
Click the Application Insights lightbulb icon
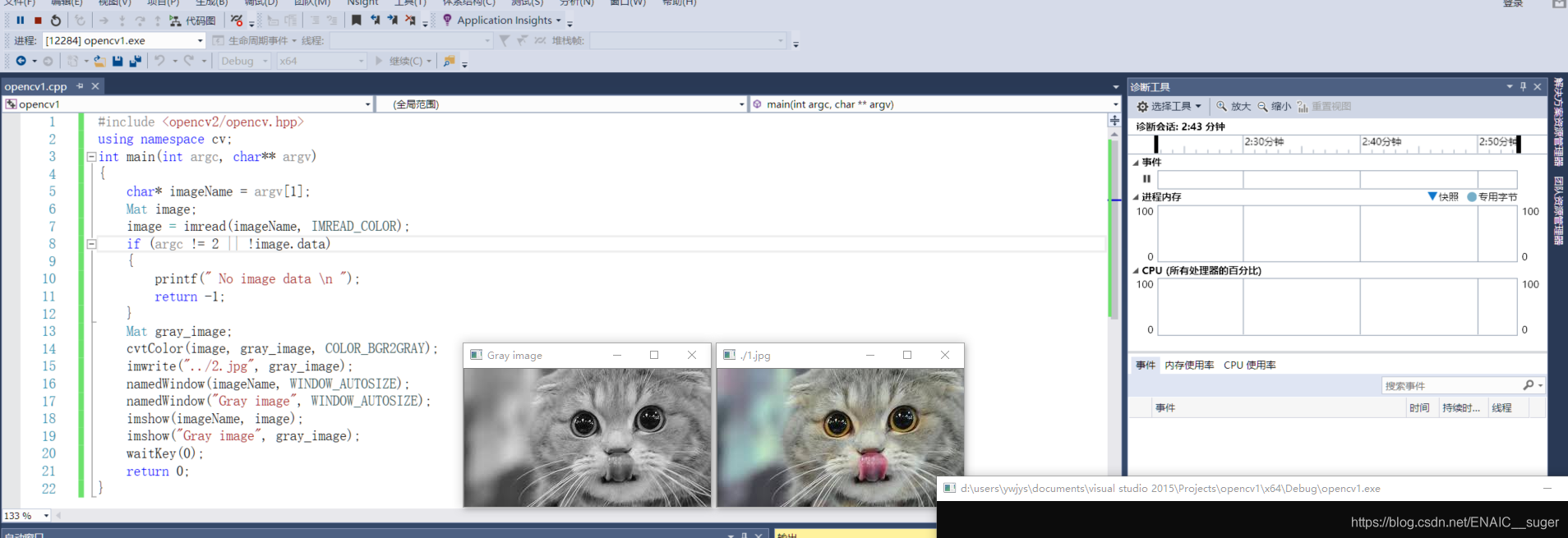coord(447,20)
